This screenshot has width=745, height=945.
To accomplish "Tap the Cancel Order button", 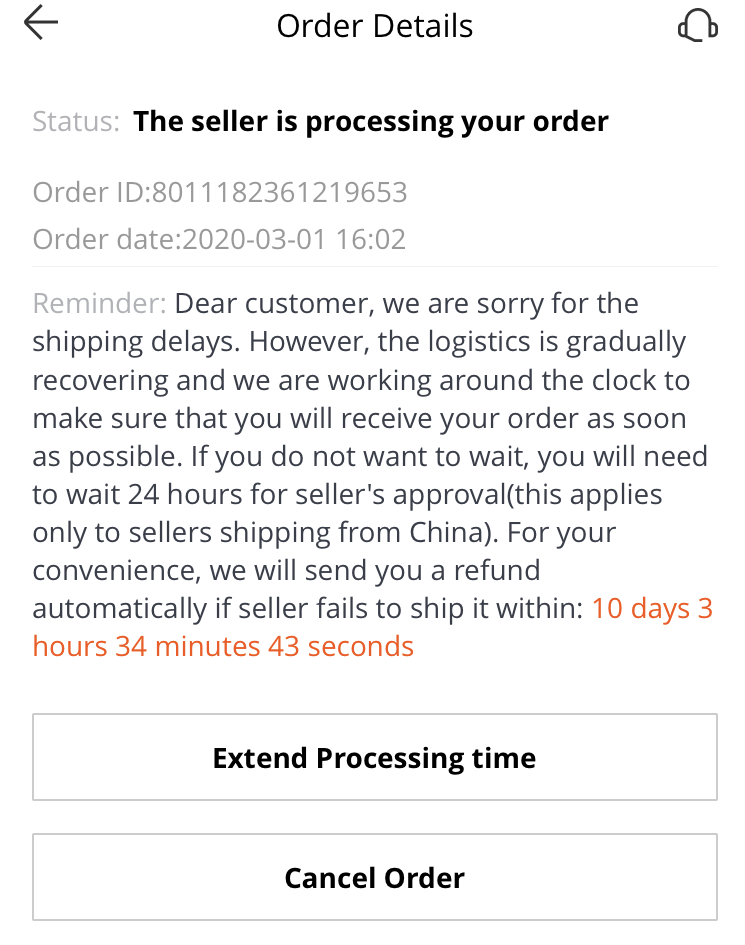I will 374,878.
